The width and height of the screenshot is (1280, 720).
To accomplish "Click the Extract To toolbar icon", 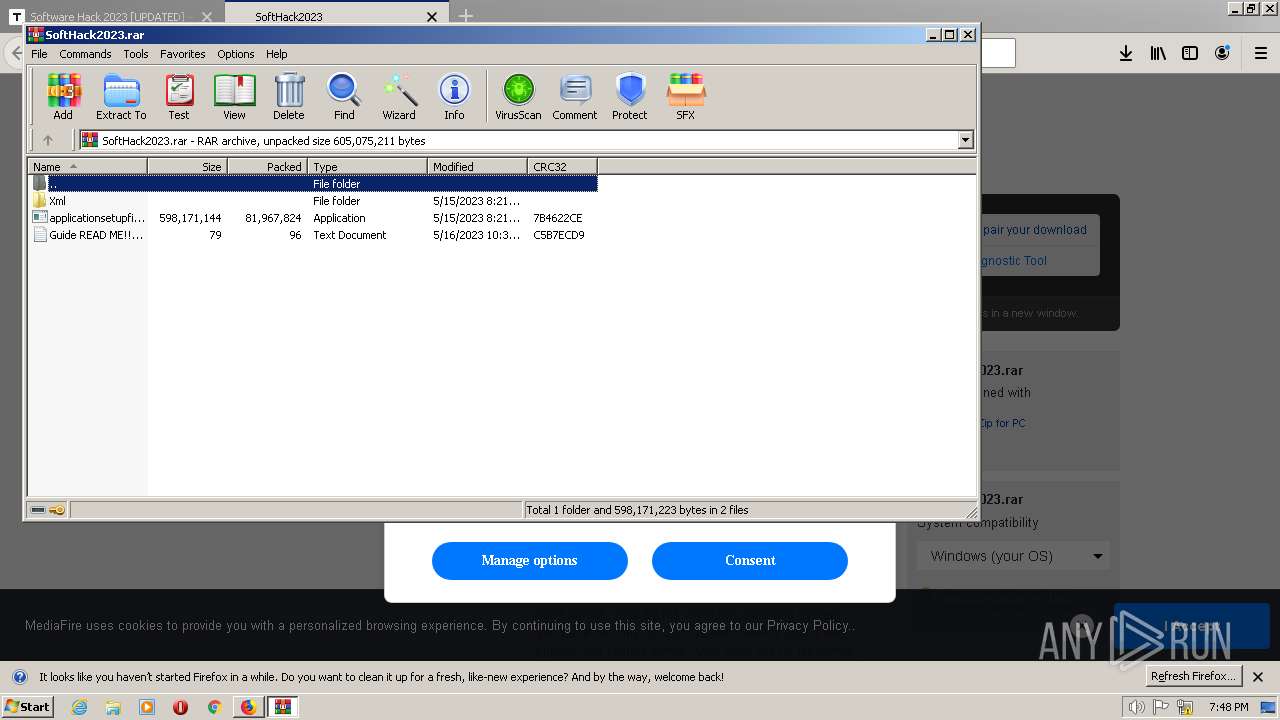I will (x=121, y=97).
